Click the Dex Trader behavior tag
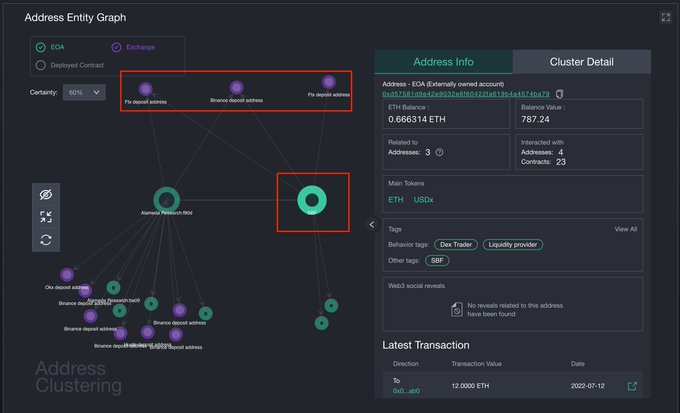The width and height of the screenshot is (680, 413). point(456,245)
